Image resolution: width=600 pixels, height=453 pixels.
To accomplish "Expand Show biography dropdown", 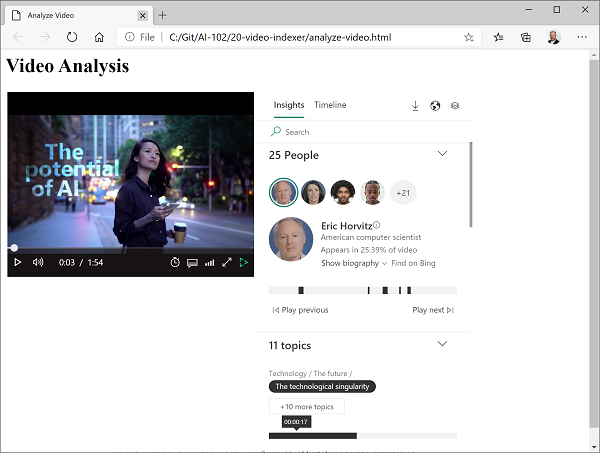I will point(354,263).
